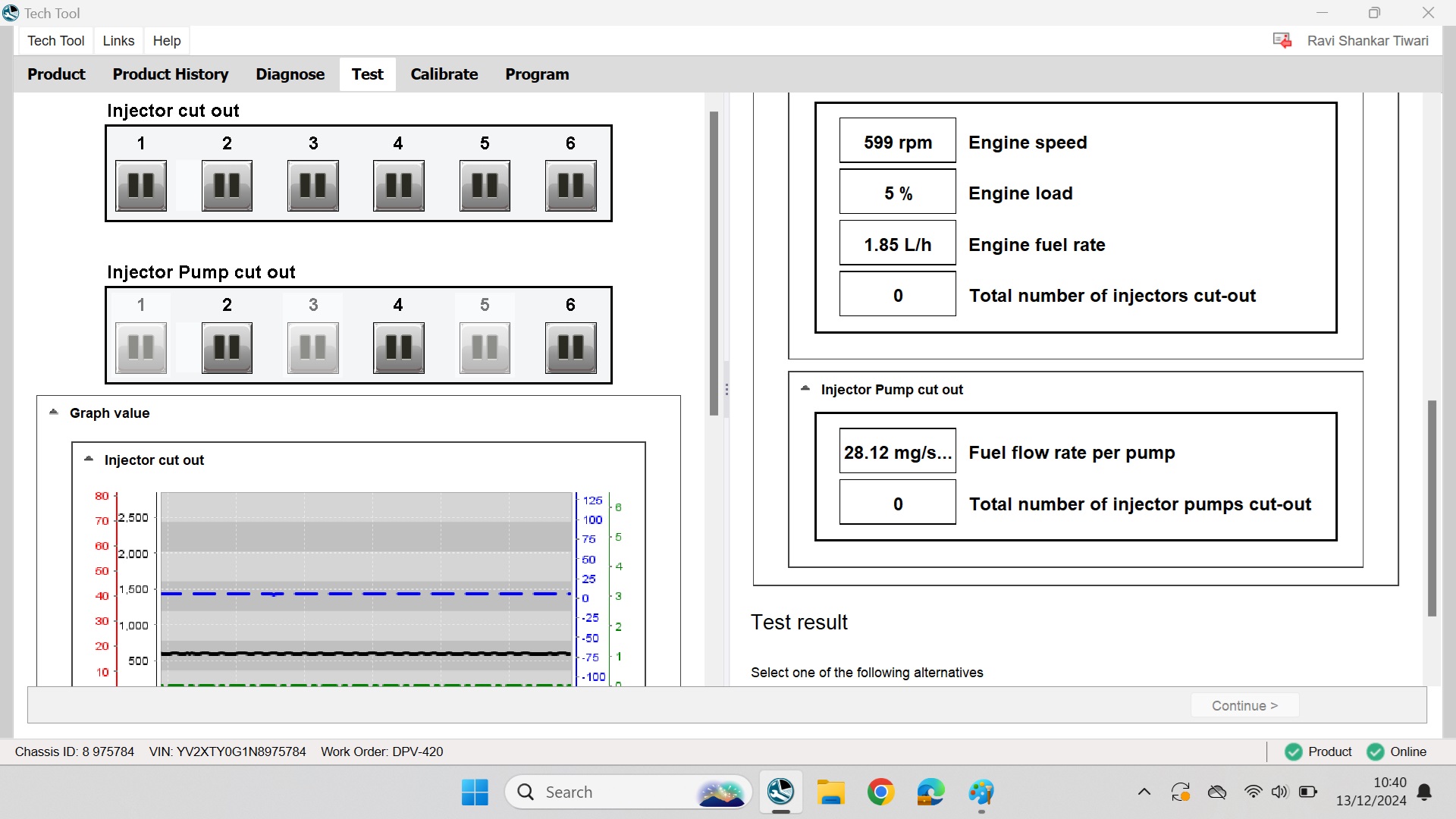Viewport: 1456px width, 819px height.
Task: Toggle Injector cut out cylinder 2 pause button
Action: pos(227,186)
